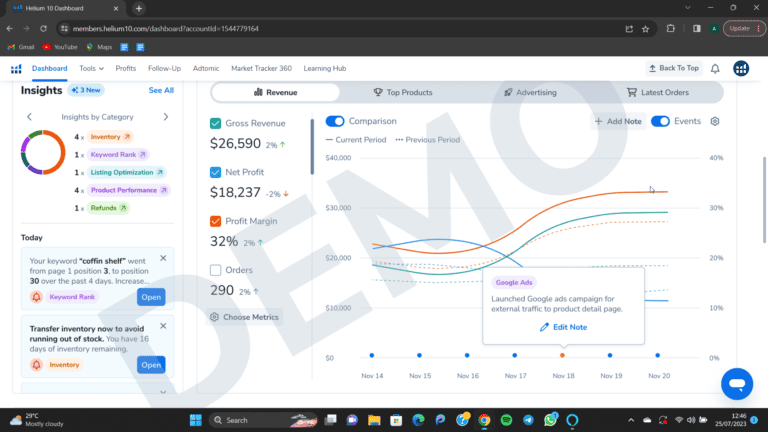Select the red Nov 18 event marker
This screenshot has height=432, width=768.
tap(562, 355)
